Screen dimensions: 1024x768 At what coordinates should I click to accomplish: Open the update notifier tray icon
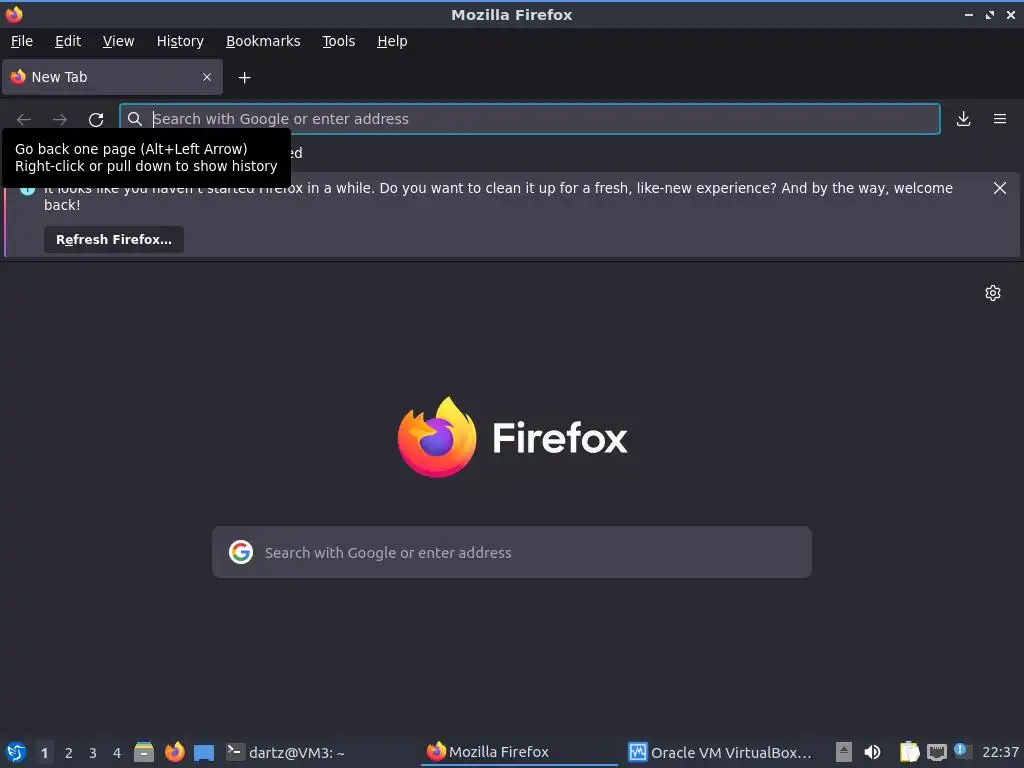point(961,750)
